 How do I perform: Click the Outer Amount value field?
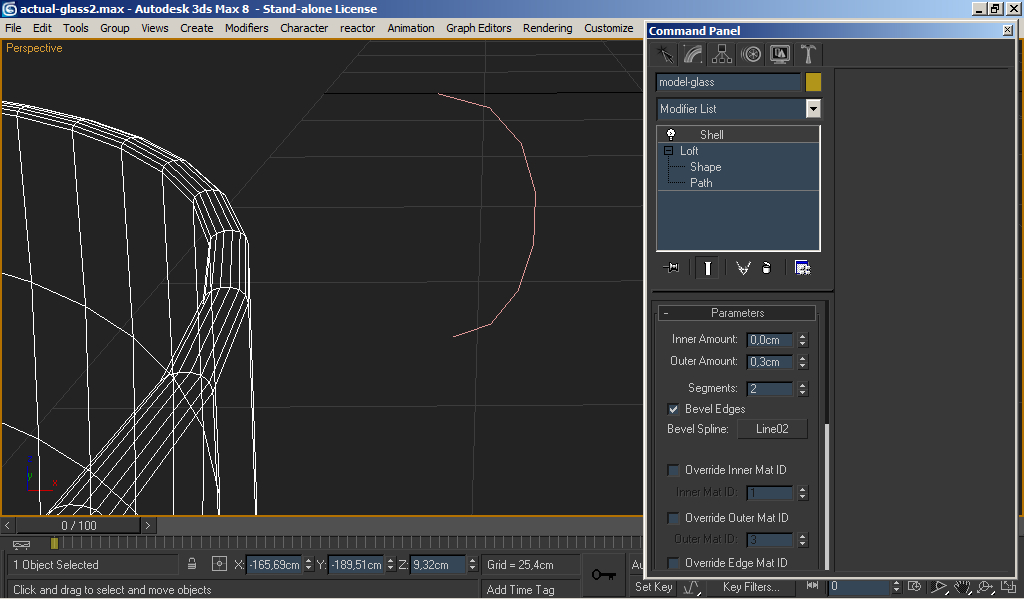769,362
